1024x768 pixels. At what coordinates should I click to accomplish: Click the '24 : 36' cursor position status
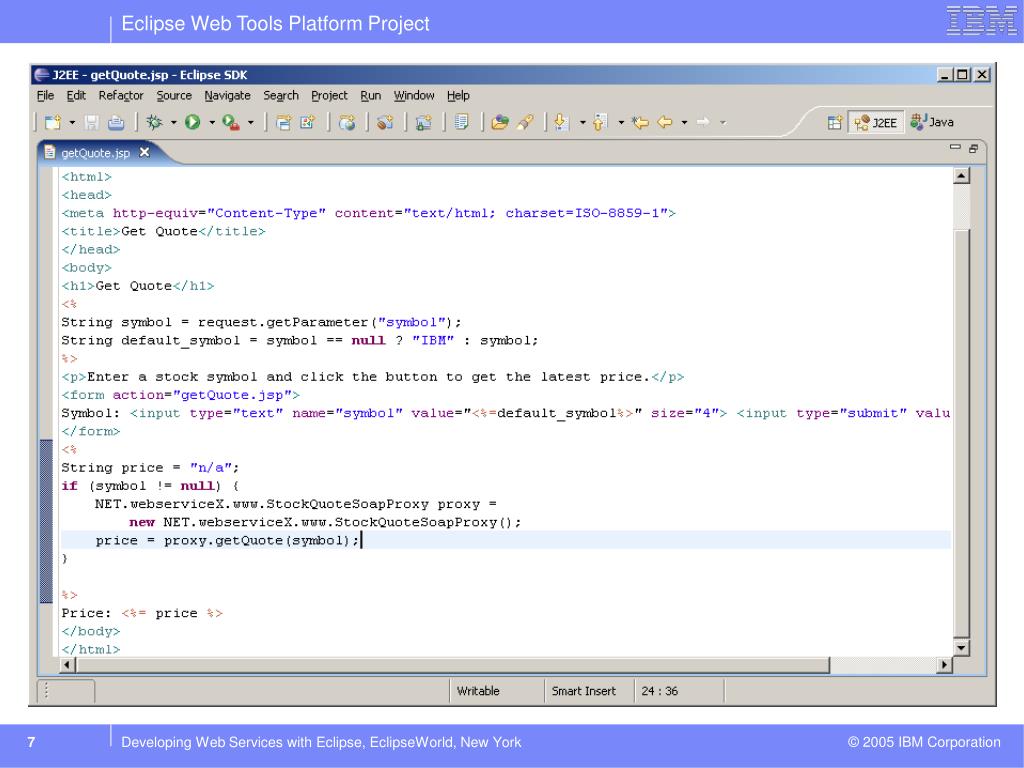coord(660,691)
